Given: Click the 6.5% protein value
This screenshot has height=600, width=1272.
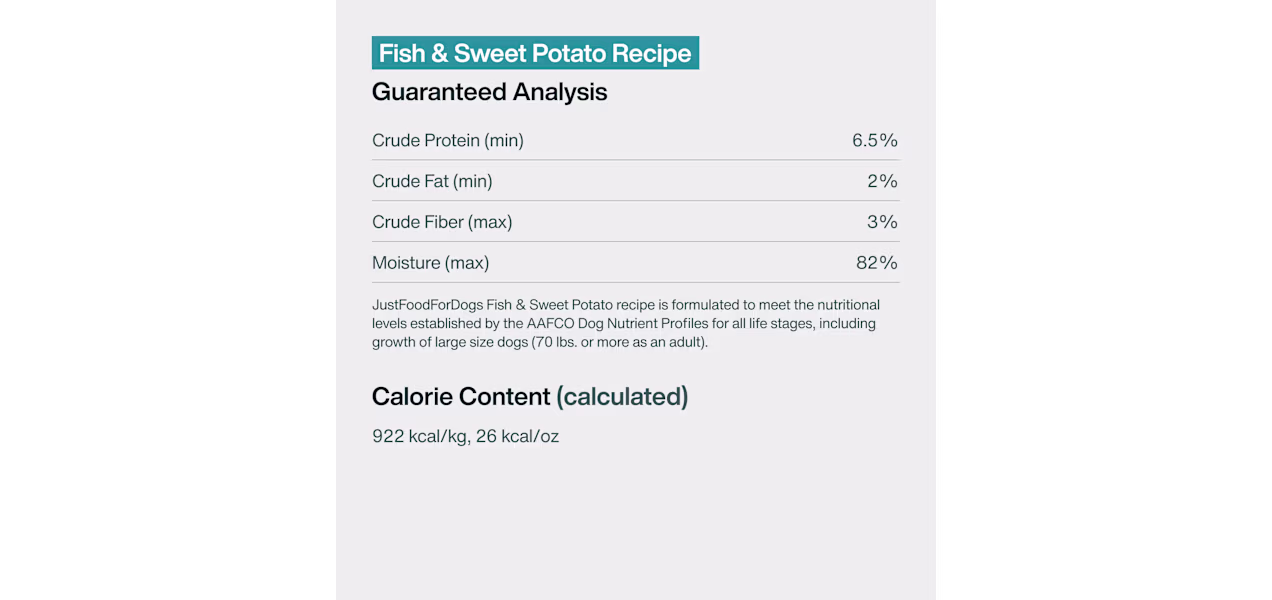Looking at the screenshot, I should coord(875,141).
